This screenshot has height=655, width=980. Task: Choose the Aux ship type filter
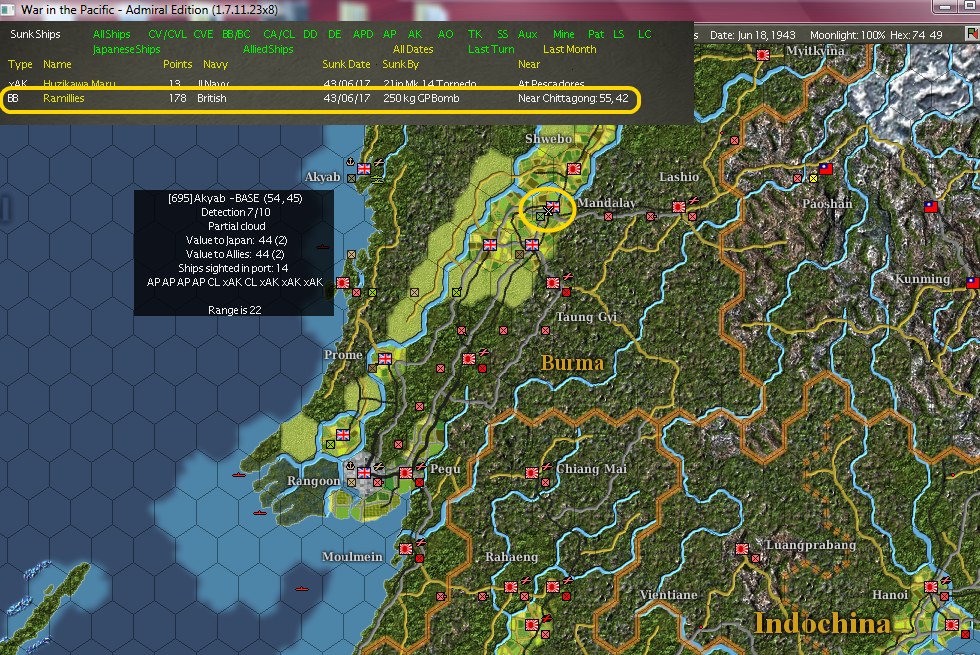pyautogui.click(x=528, y=34)
